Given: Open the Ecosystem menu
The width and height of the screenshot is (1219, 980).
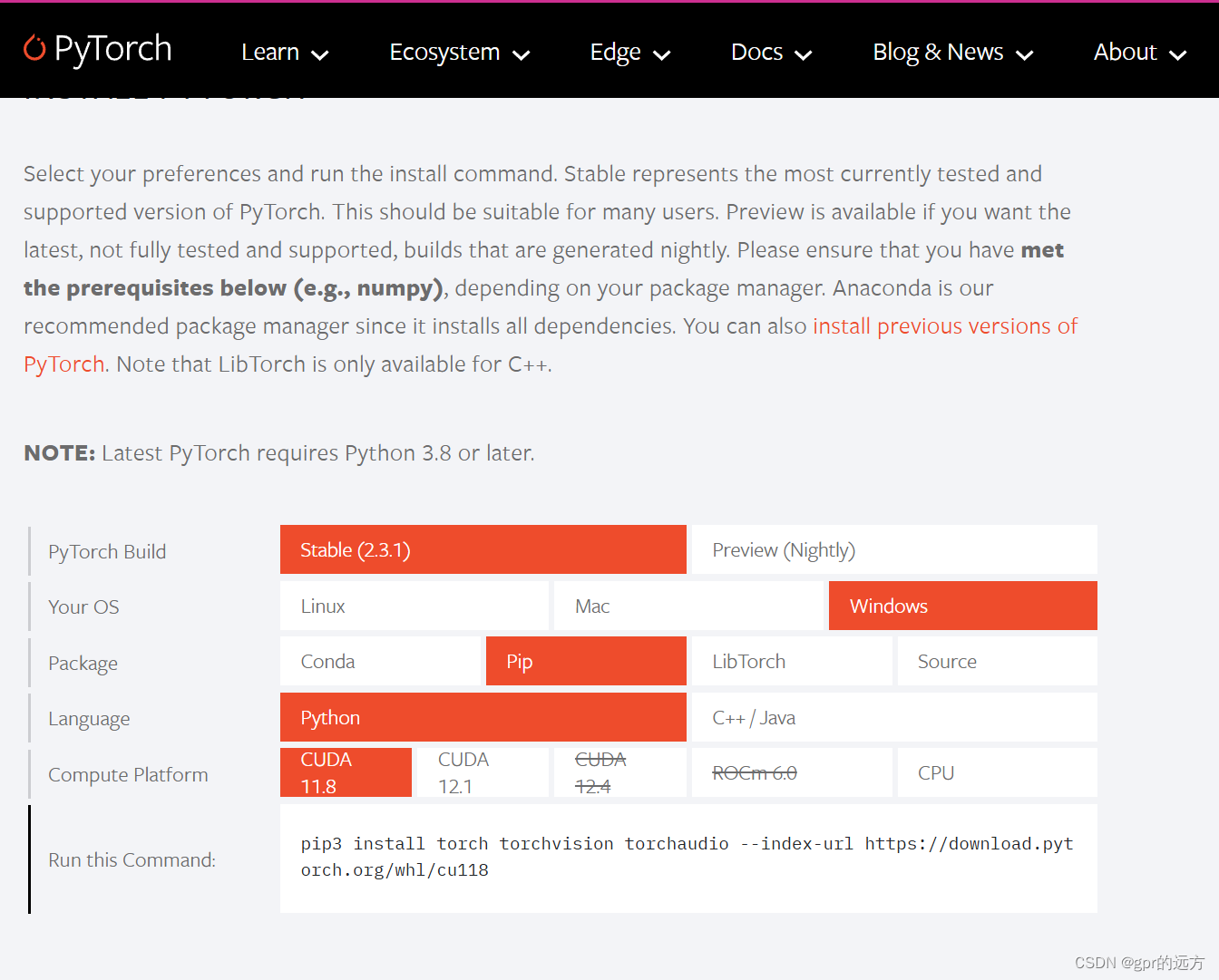Looking at the screenshot, I should (459, 53).
